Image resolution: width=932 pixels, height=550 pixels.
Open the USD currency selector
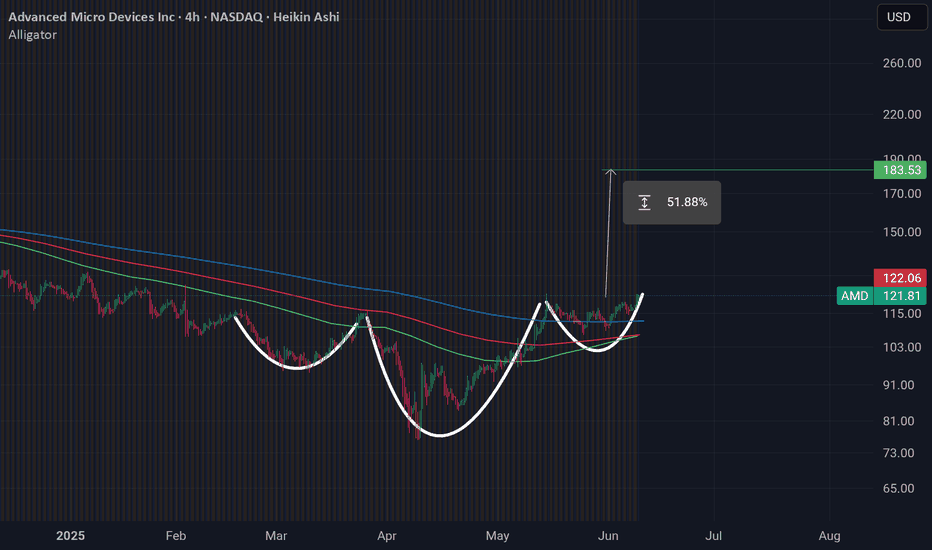point(901,17)
